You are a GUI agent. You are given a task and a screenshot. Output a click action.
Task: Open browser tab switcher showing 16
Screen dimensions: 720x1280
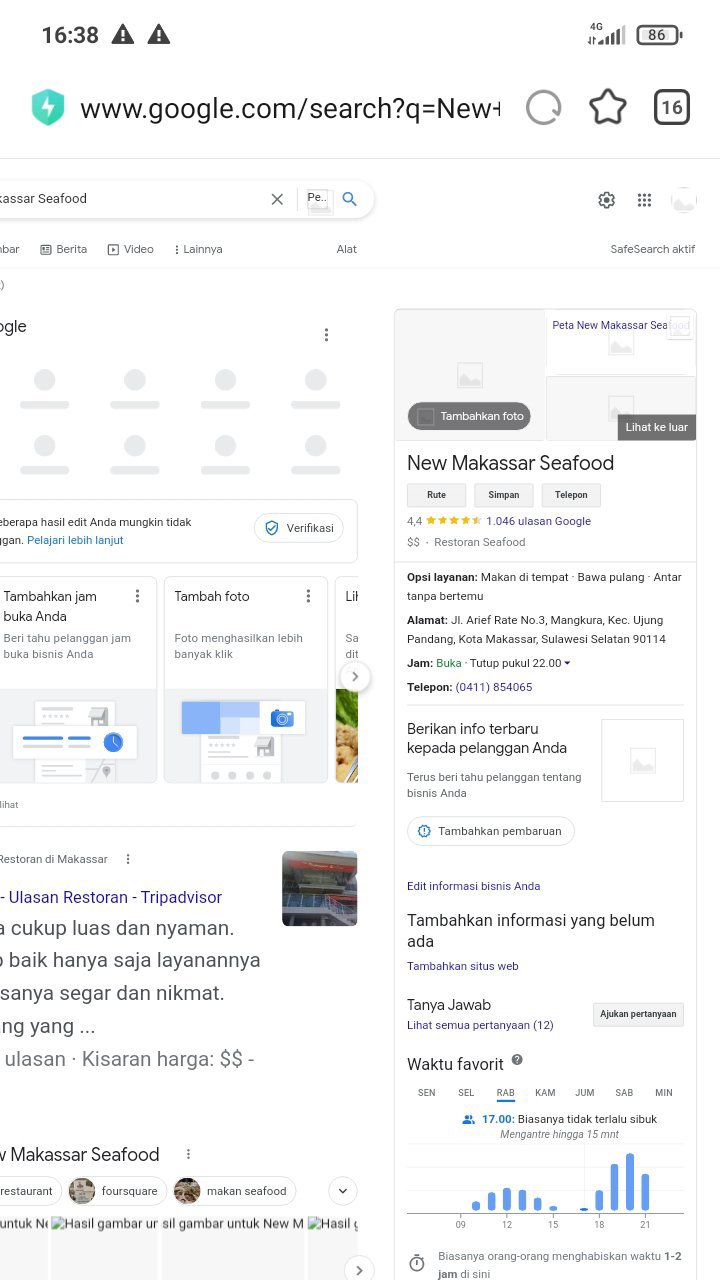[x=672, y=108]
